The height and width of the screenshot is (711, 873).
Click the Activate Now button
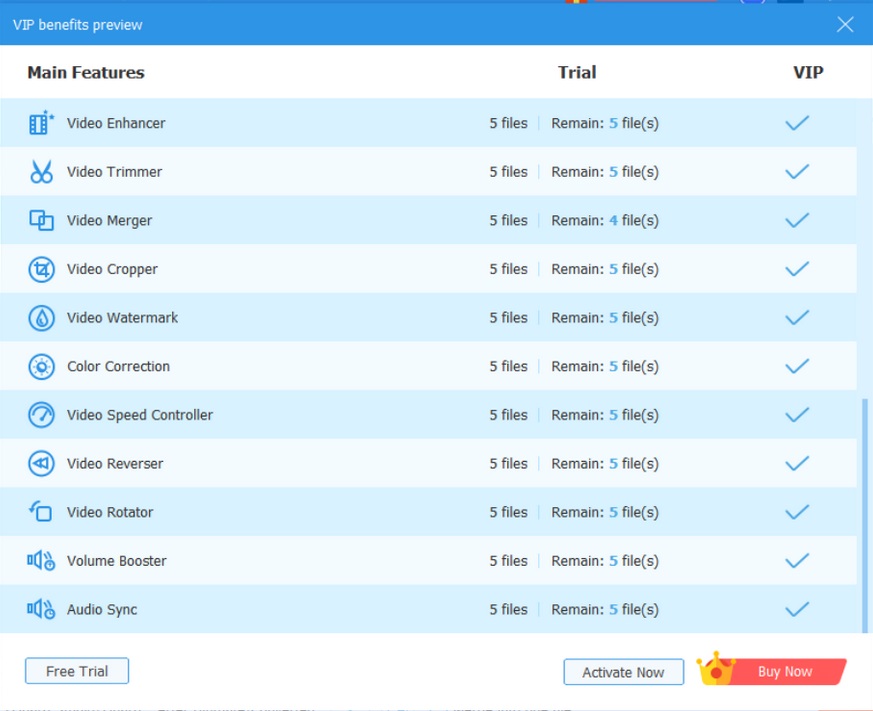(x=624, y=672)
